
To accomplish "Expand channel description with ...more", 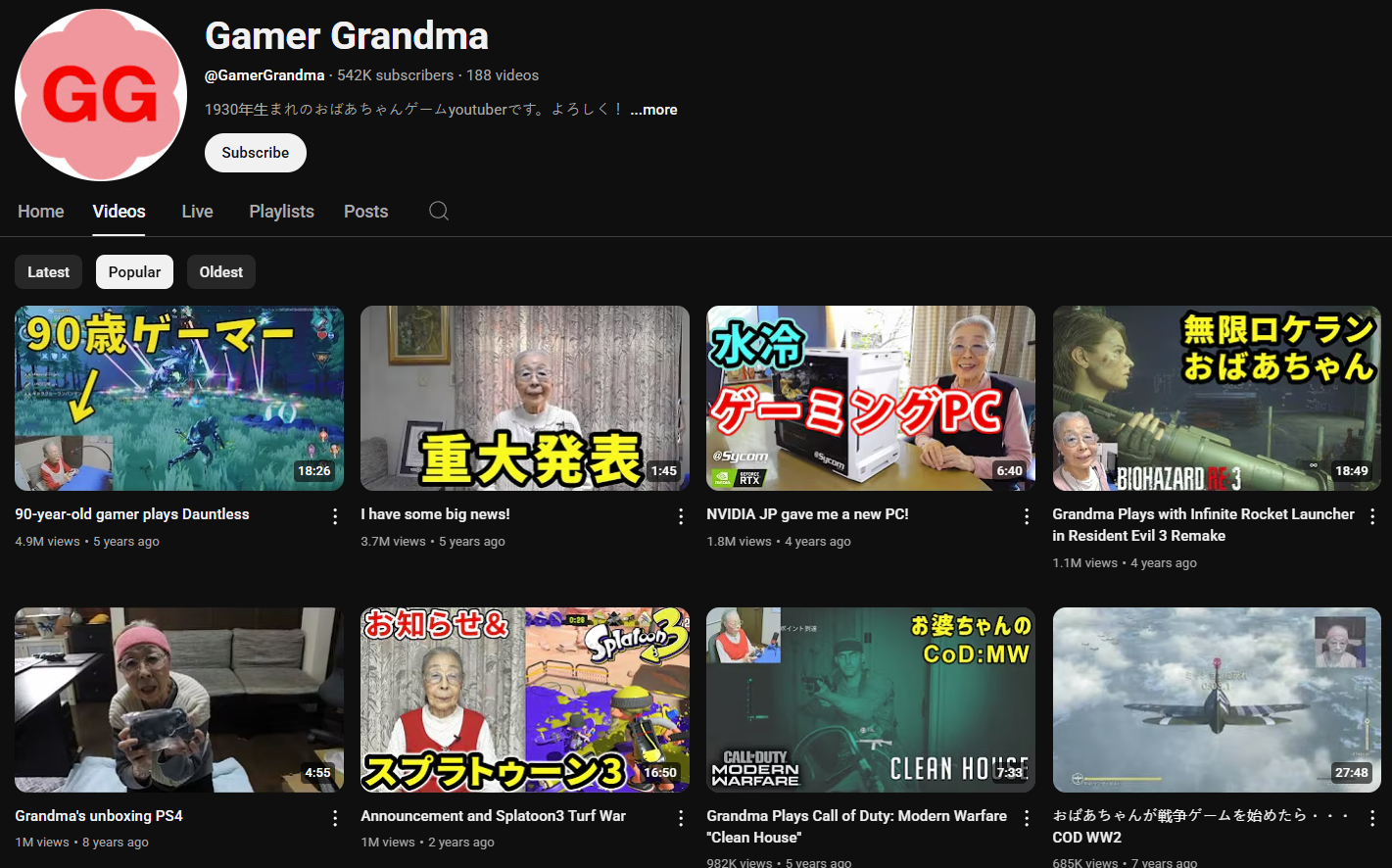I will (x=653, y=110).
